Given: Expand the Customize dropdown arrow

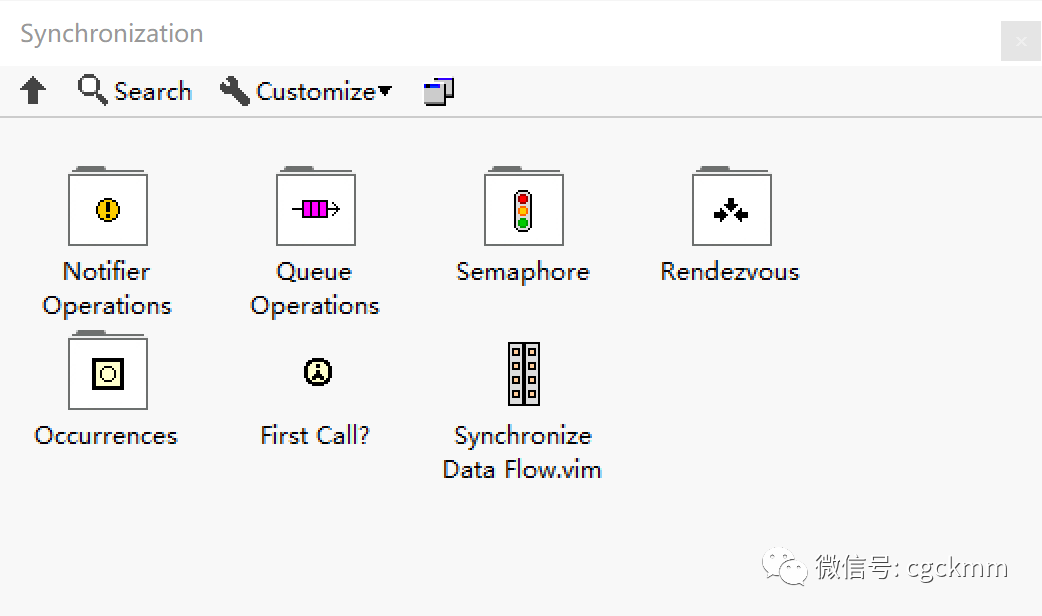Looking at the screenshot, I should pyautogui.click(x=385, y=92).
